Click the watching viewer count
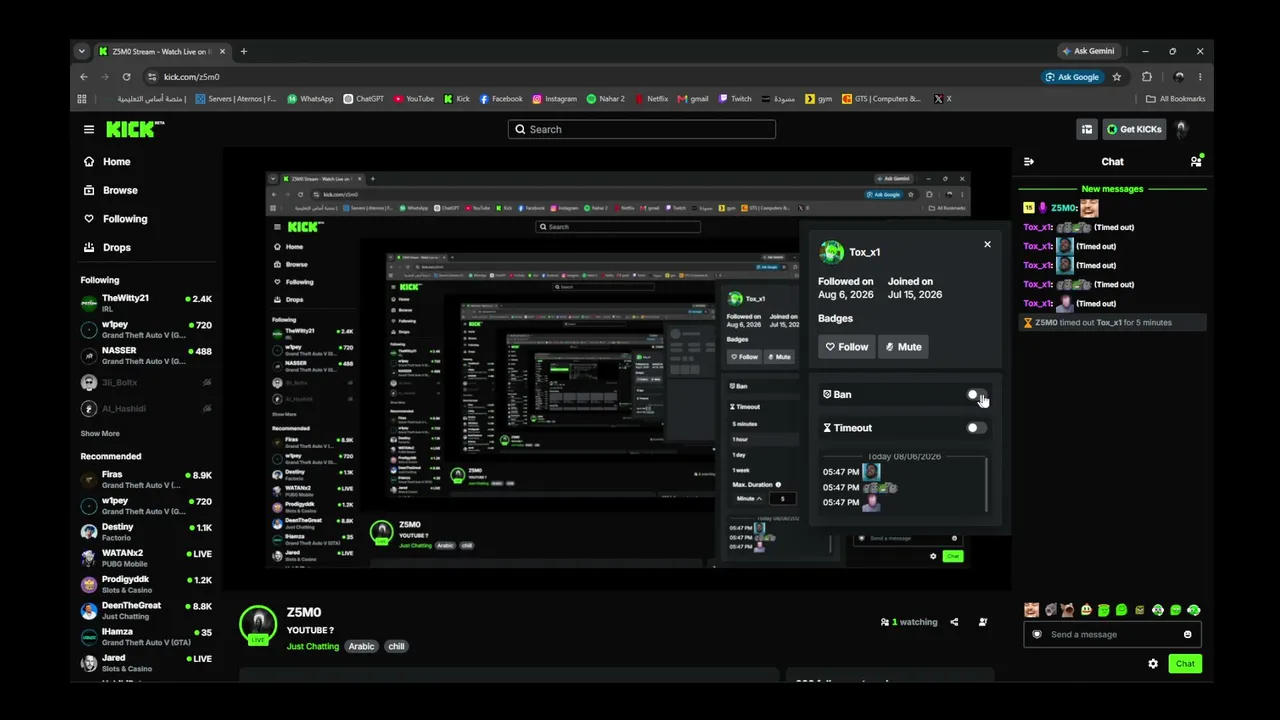 point(909,622)
